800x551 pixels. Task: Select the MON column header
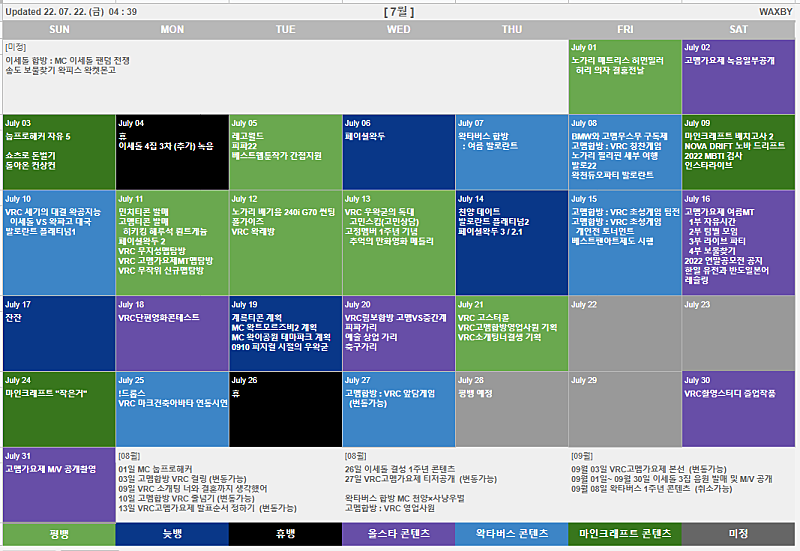tap(172, 30)
